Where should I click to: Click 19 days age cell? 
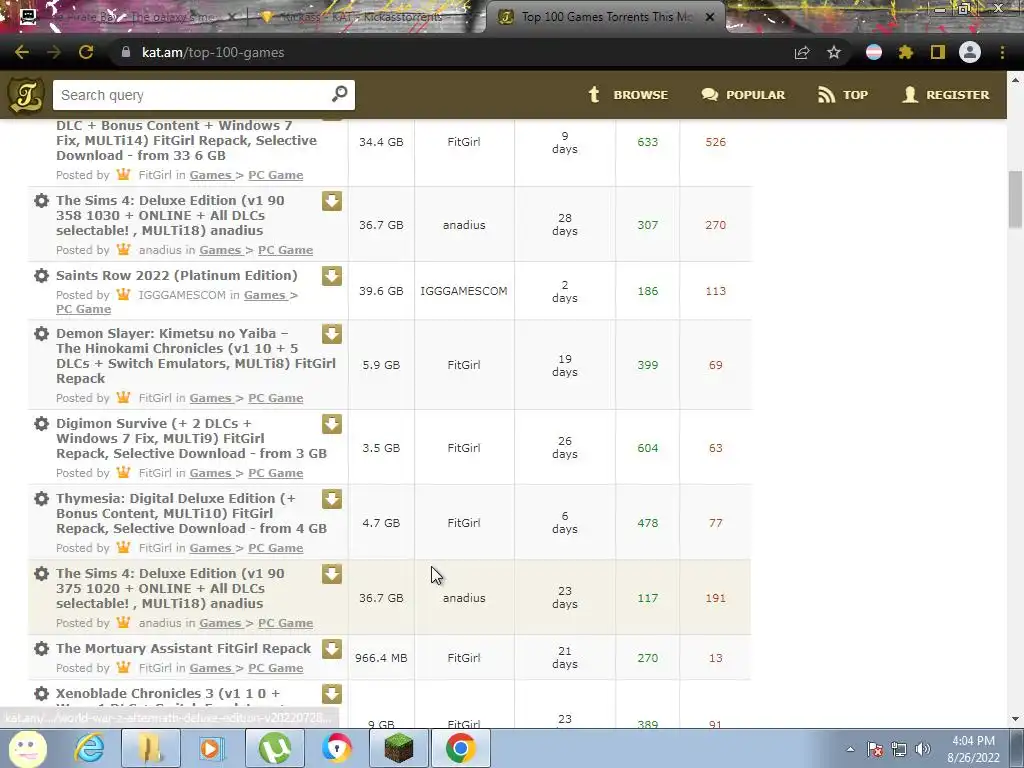point(565,365)
